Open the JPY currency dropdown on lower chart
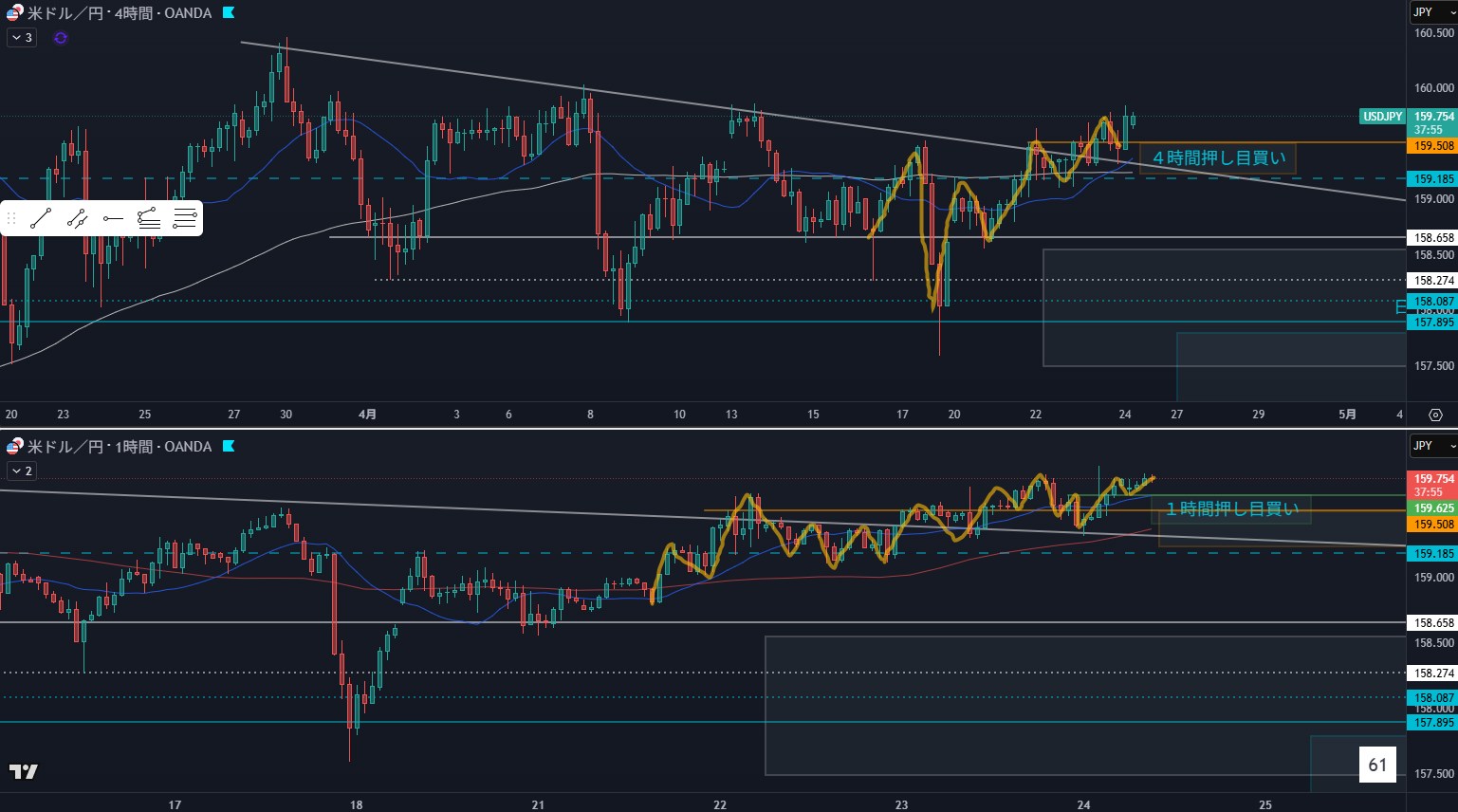The width and height of the screenshot is (1458, 812). click(1432, 445)
